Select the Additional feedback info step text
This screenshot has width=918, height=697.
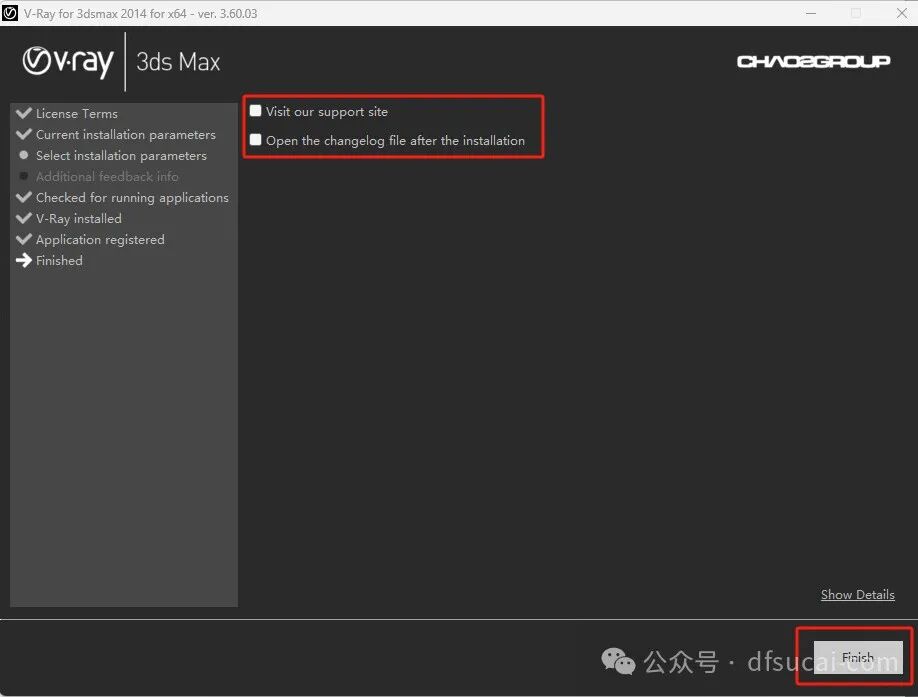point(107,176)
